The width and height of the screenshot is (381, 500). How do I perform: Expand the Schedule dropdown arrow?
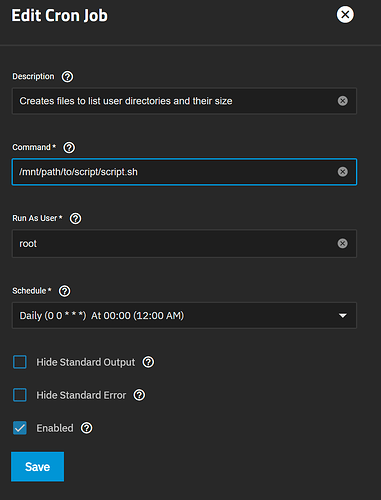343,315
